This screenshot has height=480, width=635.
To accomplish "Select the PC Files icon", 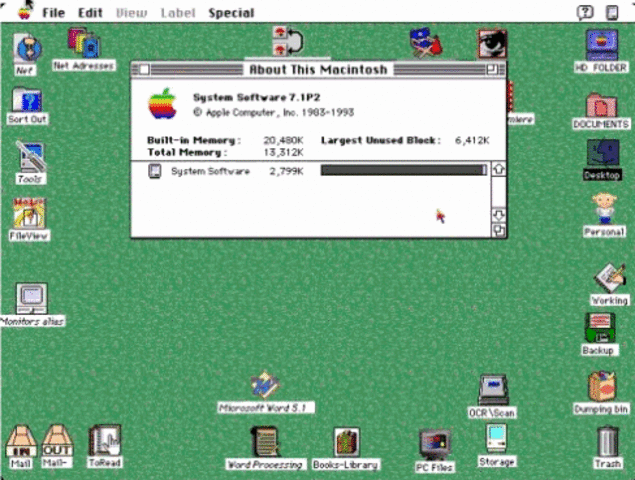I will coord(434,445).
